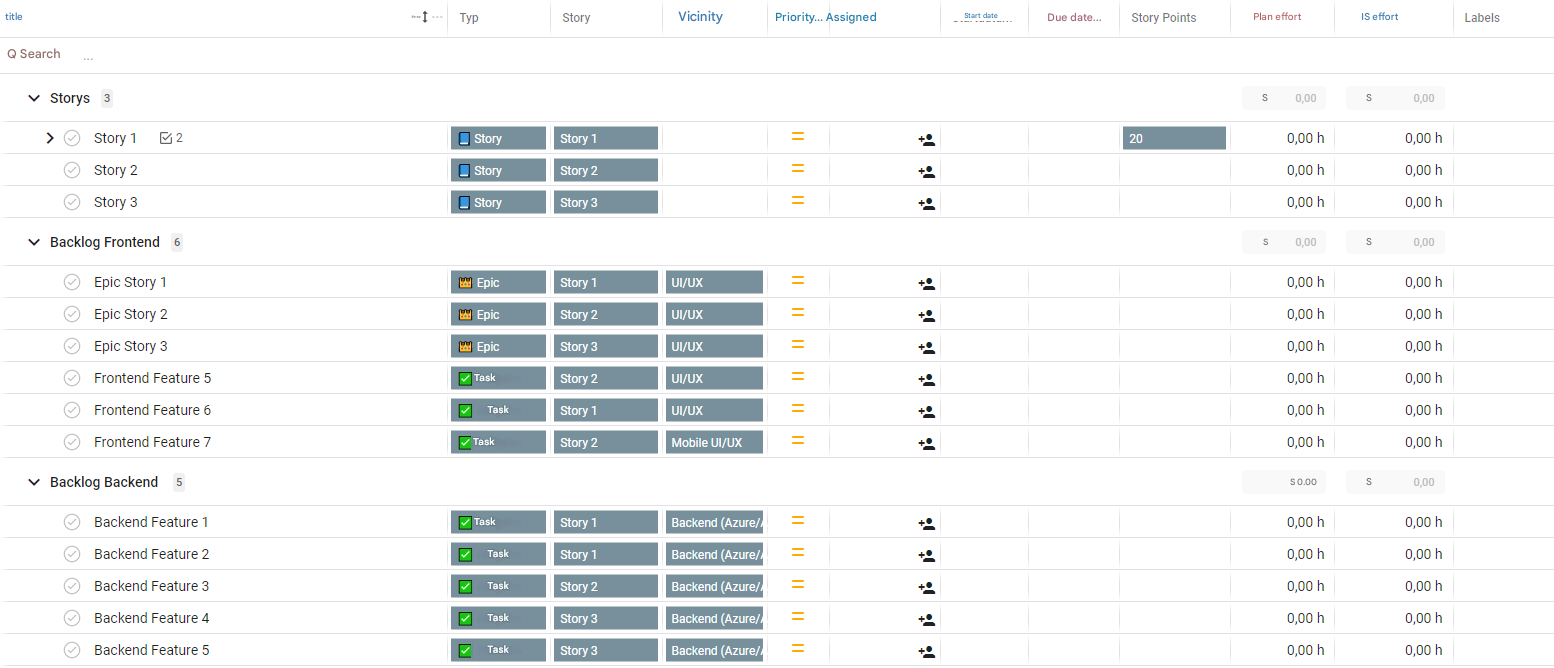The height and width of the screenshot is (668, 1554).
Task: Click the subtask count icon on Story 1
Action: [x=166, y=138]
